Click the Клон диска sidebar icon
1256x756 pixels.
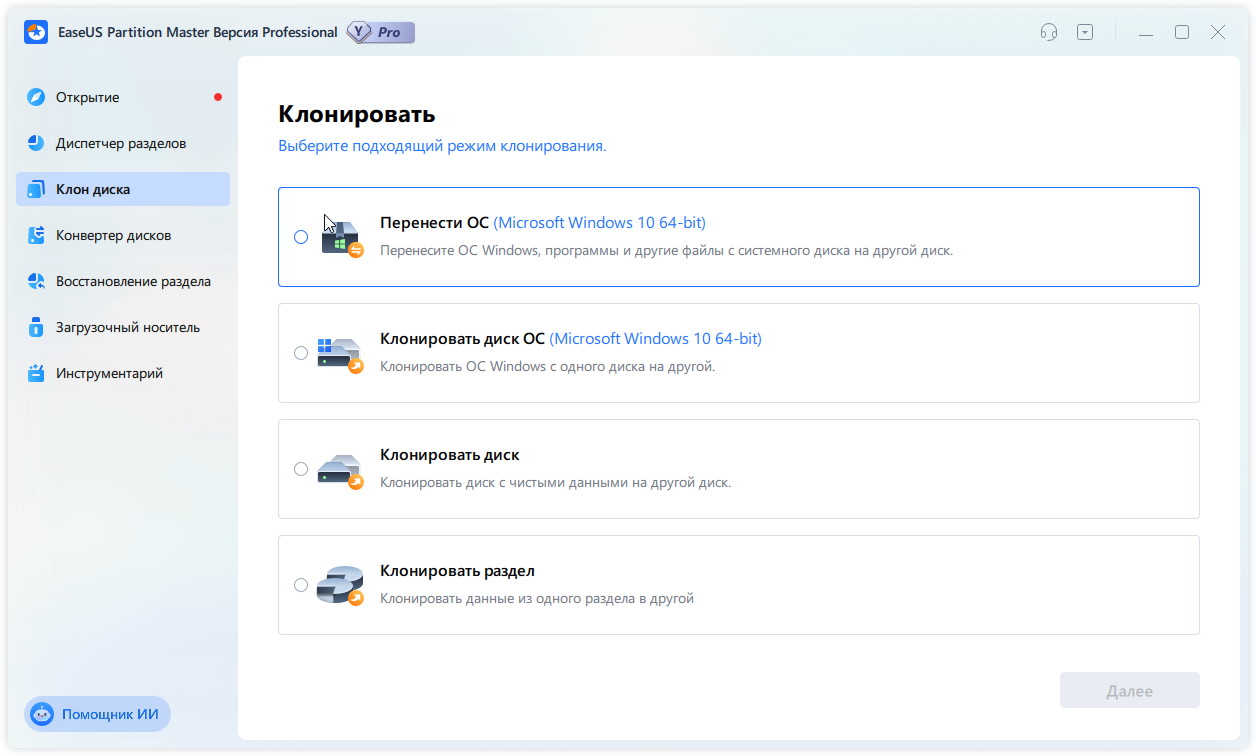pos(37,190)
